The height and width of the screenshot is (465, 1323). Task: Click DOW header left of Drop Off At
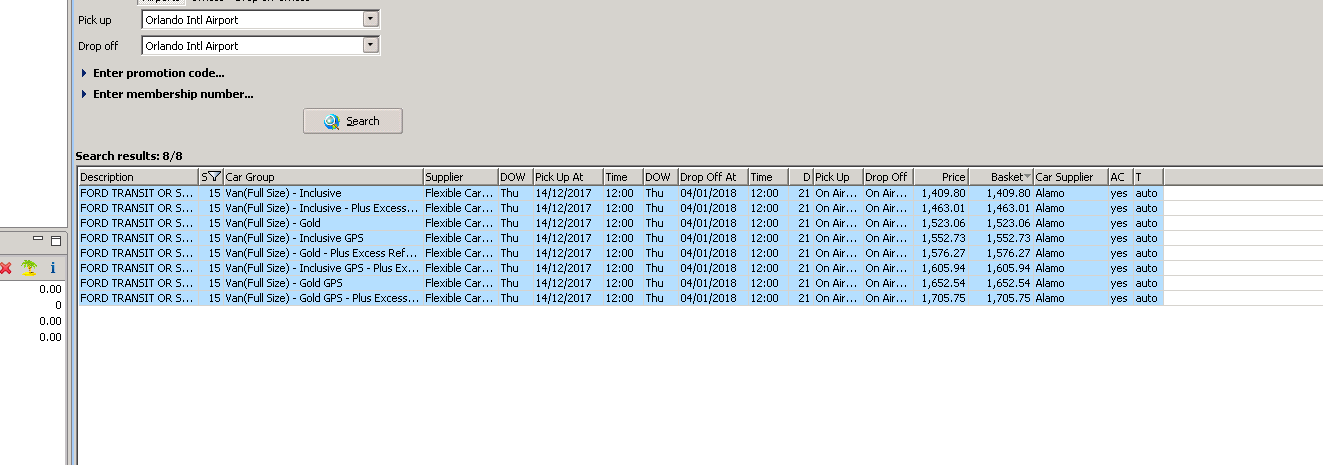[660, 177]
